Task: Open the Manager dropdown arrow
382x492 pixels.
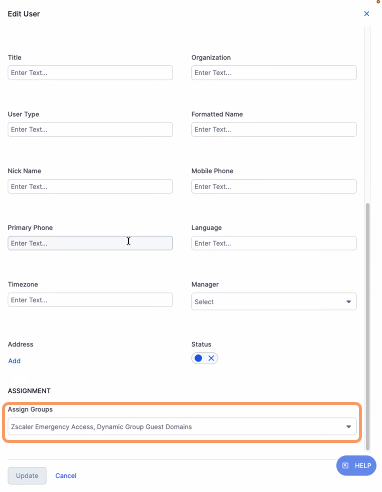Action: point(348,302)
